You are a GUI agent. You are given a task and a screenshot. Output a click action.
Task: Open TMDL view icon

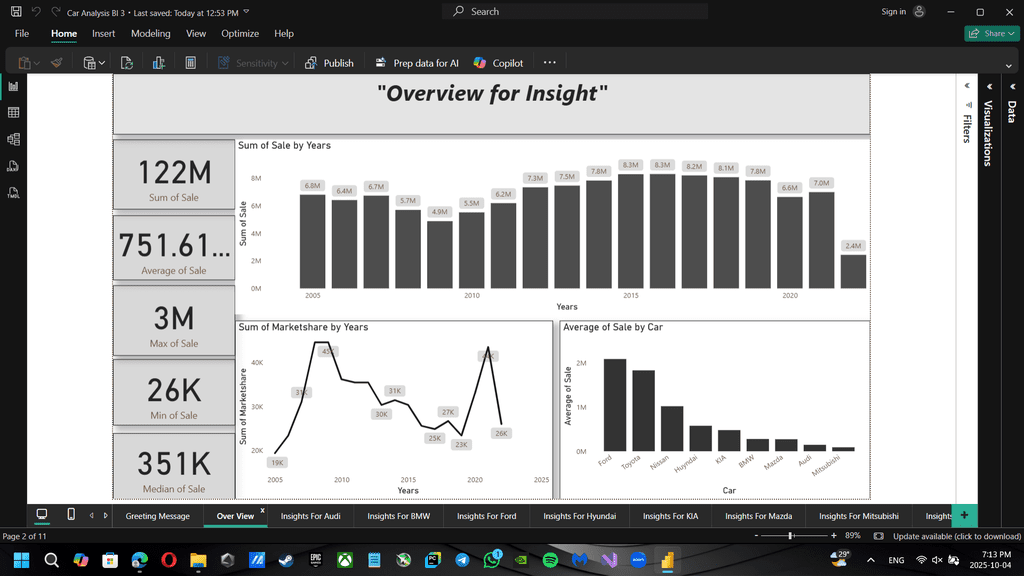click(x=13, y=192)
